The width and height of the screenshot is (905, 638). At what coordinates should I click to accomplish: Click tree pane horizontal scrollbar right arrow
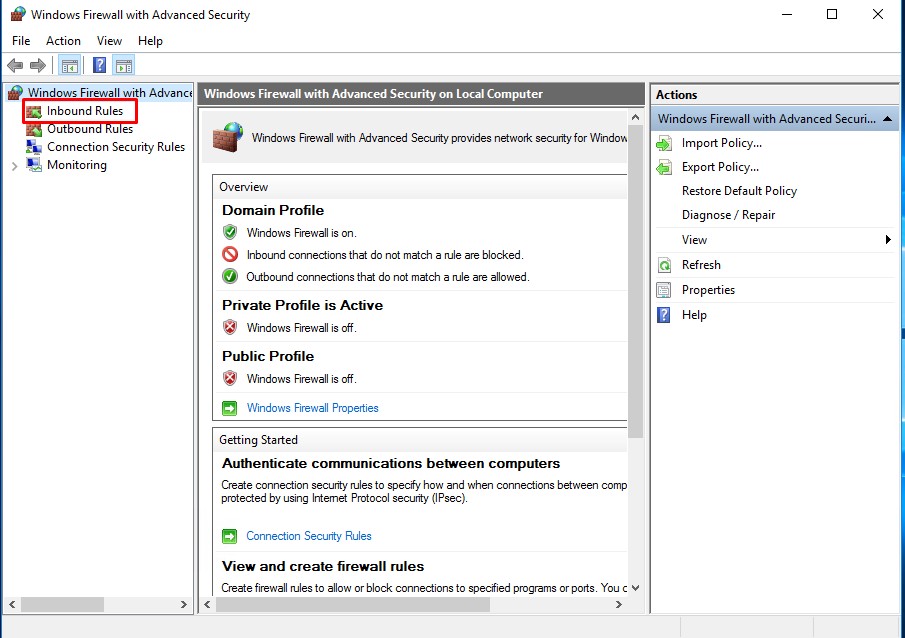184,605
